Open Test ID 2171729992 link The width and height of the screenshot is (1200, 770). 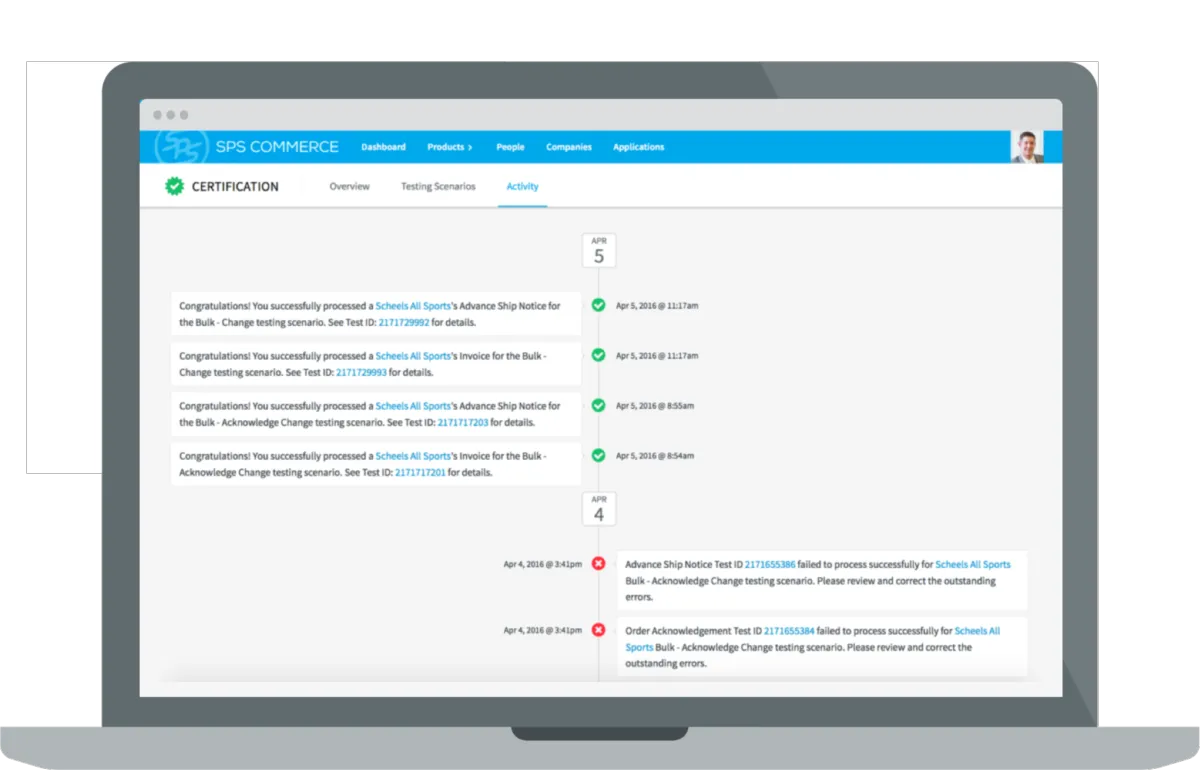pyautogui.click(x=404, y=322)
